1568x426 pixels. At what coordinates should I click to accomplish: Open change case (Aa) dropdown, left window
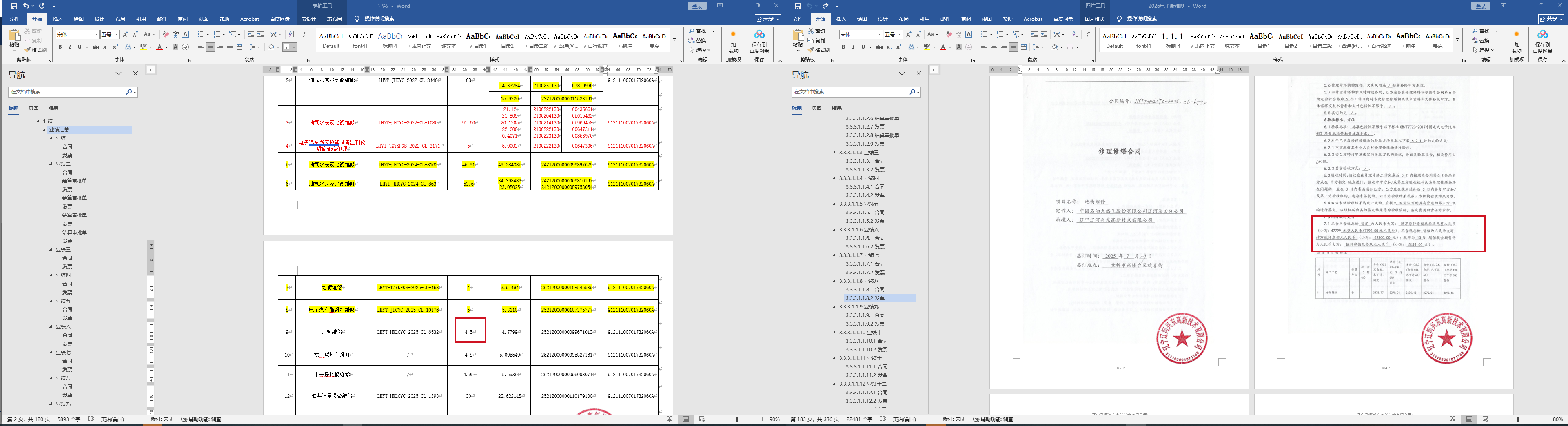(149, 35)
